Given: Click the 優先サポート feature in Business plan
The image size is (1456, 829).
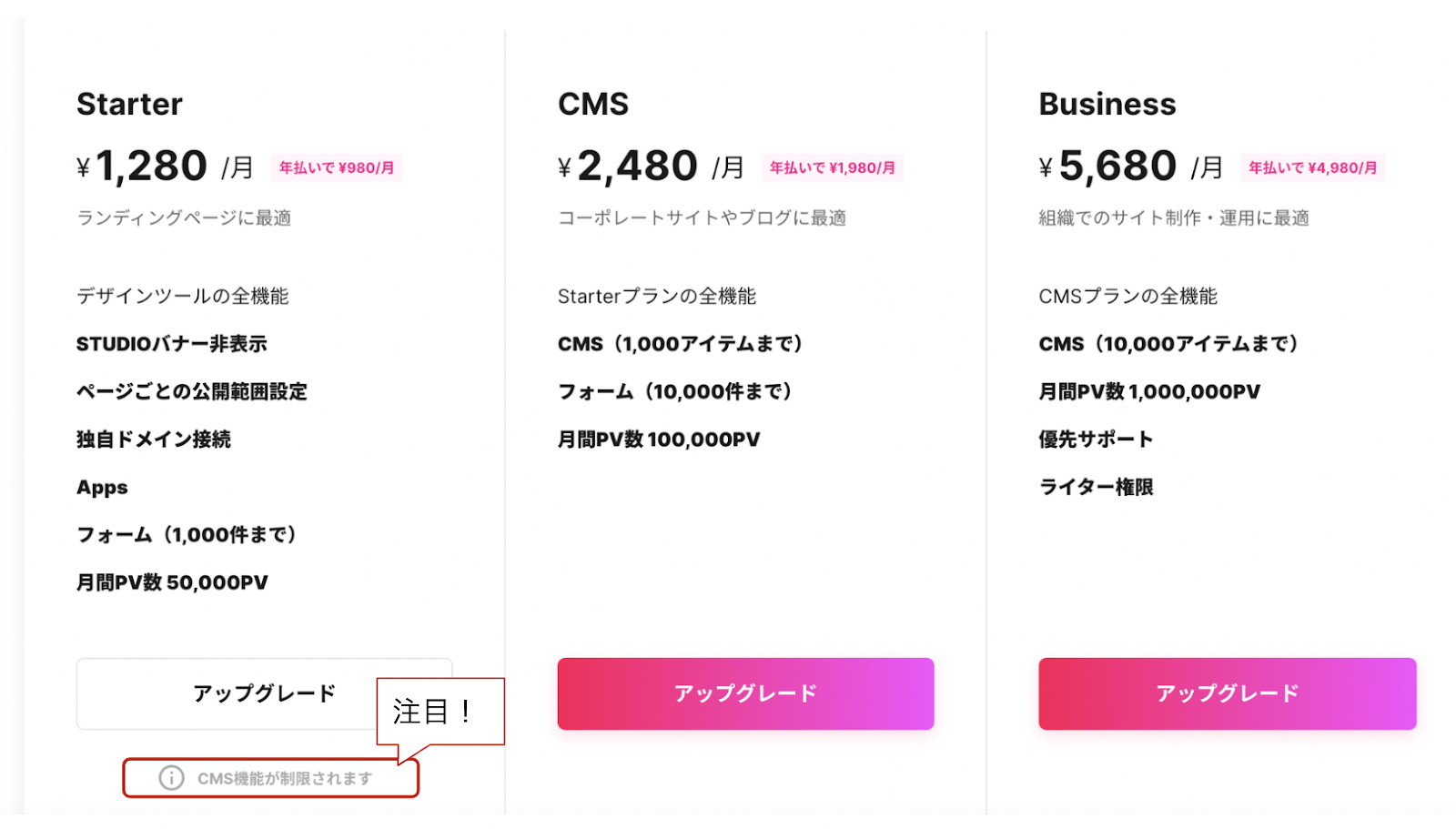Looking at the screenshot, I should [x=1096, y=440].
